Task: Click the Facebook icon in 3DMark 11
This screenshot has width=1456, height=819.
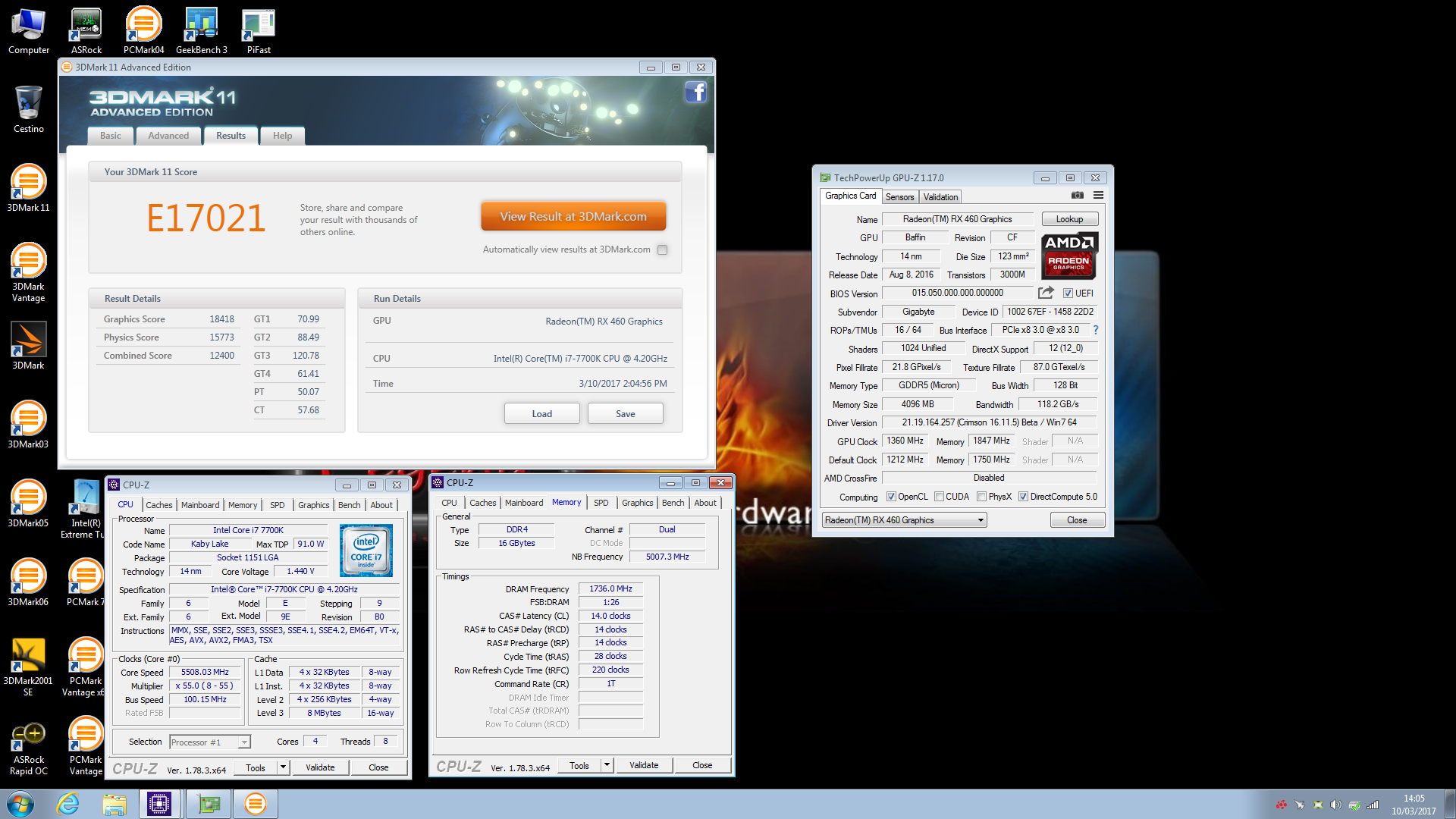Action: pos(695,92)
